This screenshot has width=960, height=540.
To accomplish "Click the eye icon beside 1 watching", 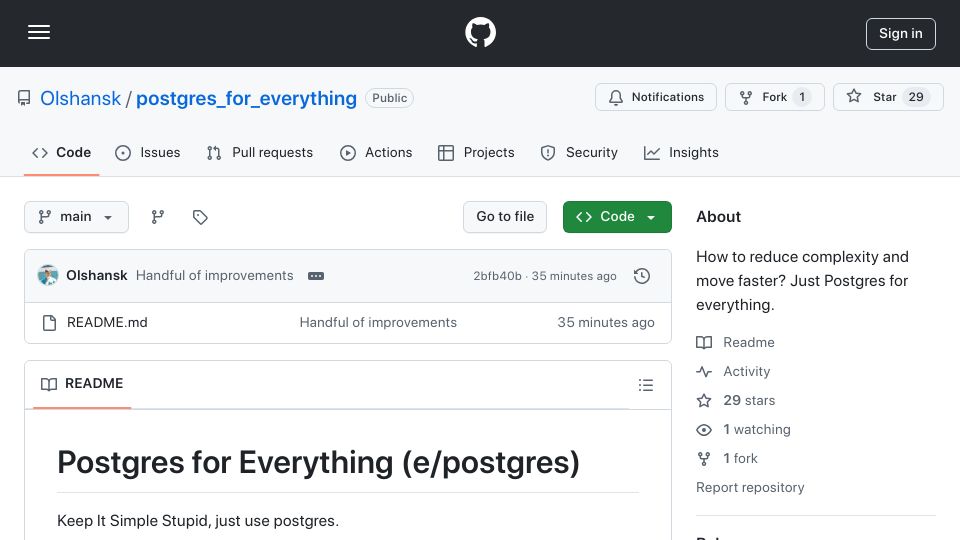I will point(704,430).
